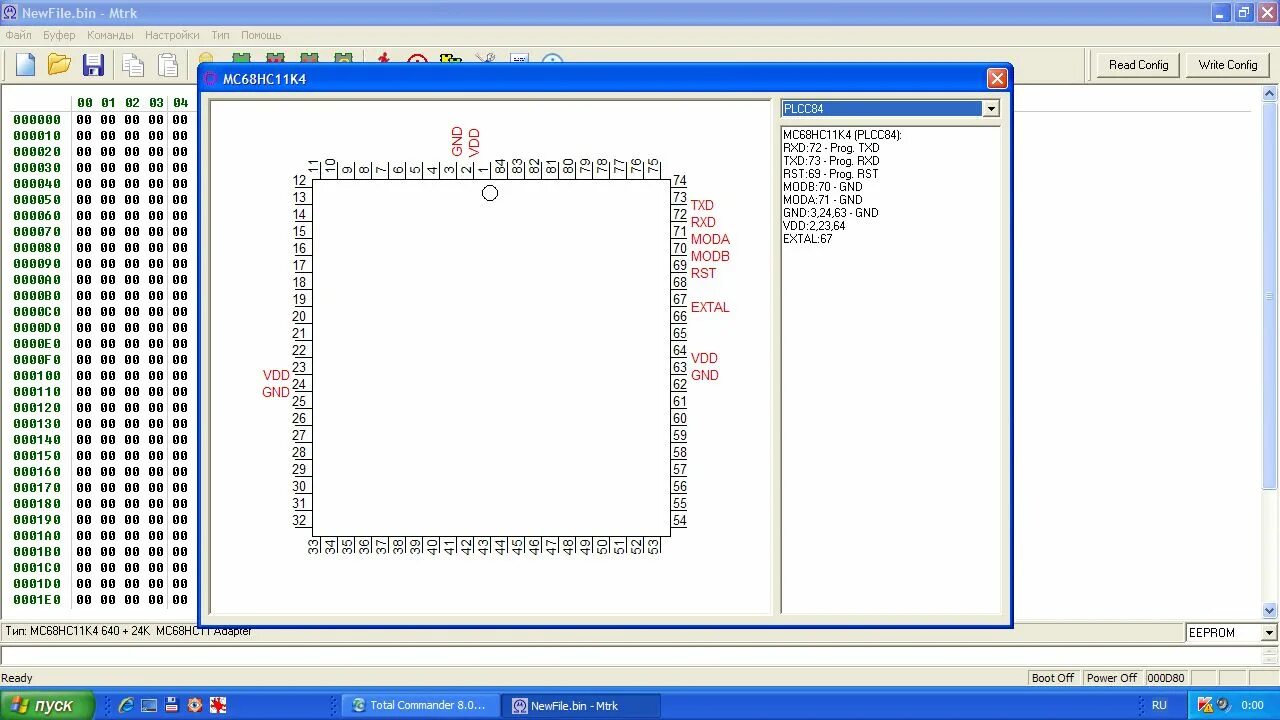The image size is (1280, 720).
Task: Click the red MODB pin label
Action: (710, 256)
